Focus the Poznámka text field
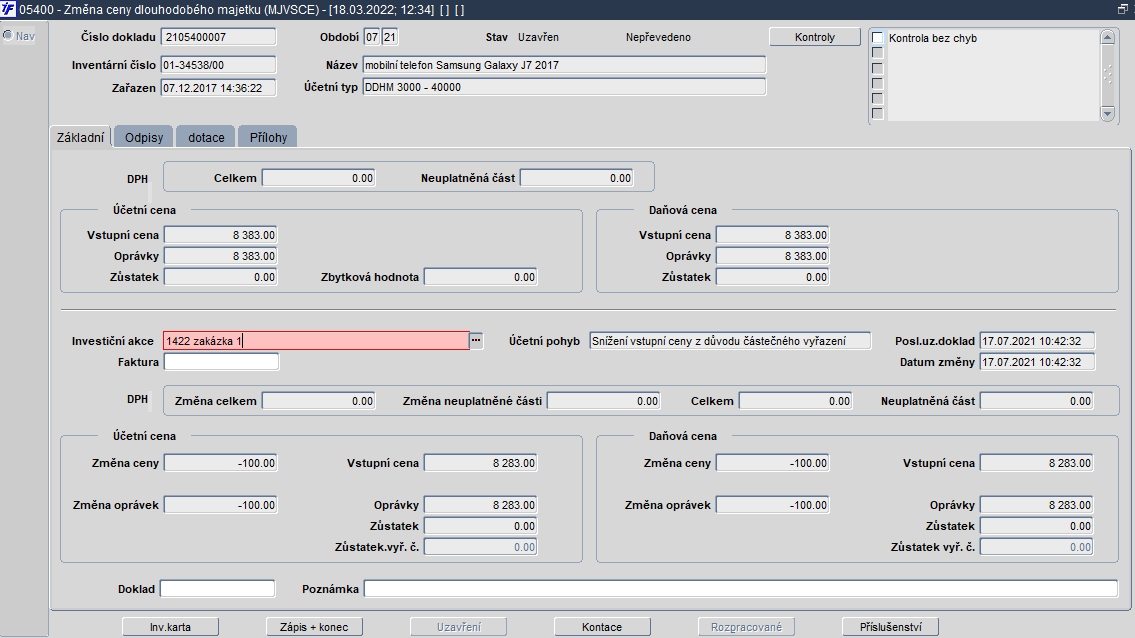 point(740,589)
